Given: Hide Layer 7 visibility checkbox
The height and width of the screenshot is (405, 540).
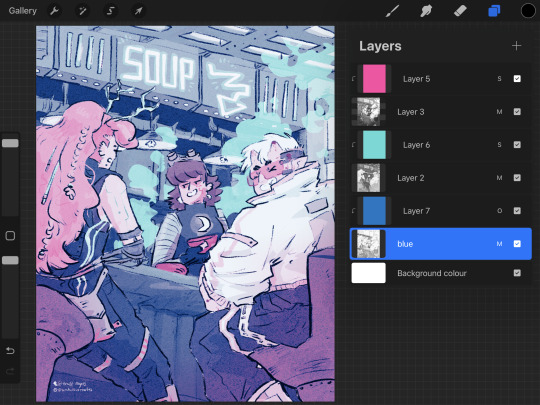Looking at the screenshot, I should [517, 211].
